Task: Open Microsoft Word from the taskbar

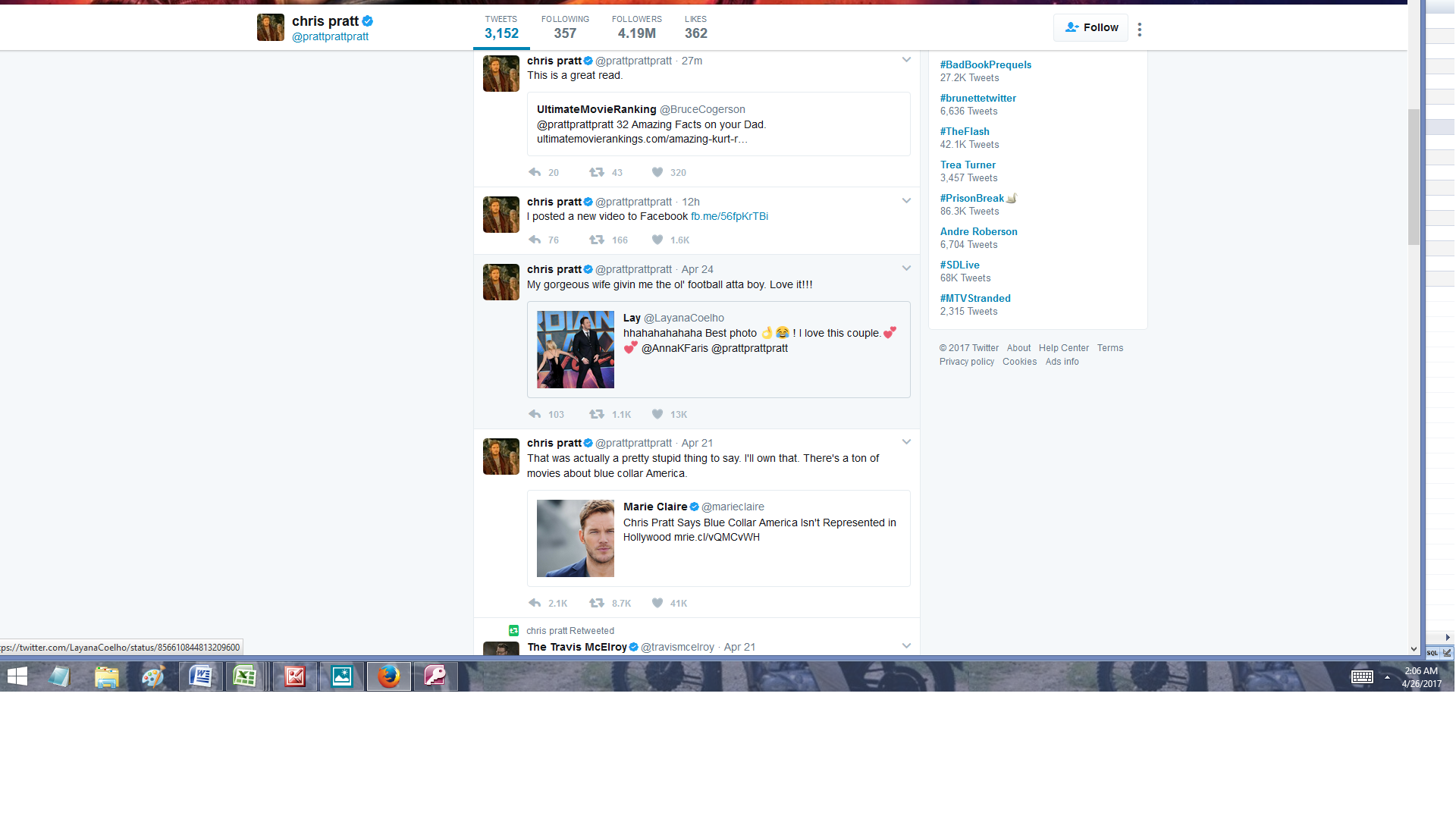Action: point(201,676)
